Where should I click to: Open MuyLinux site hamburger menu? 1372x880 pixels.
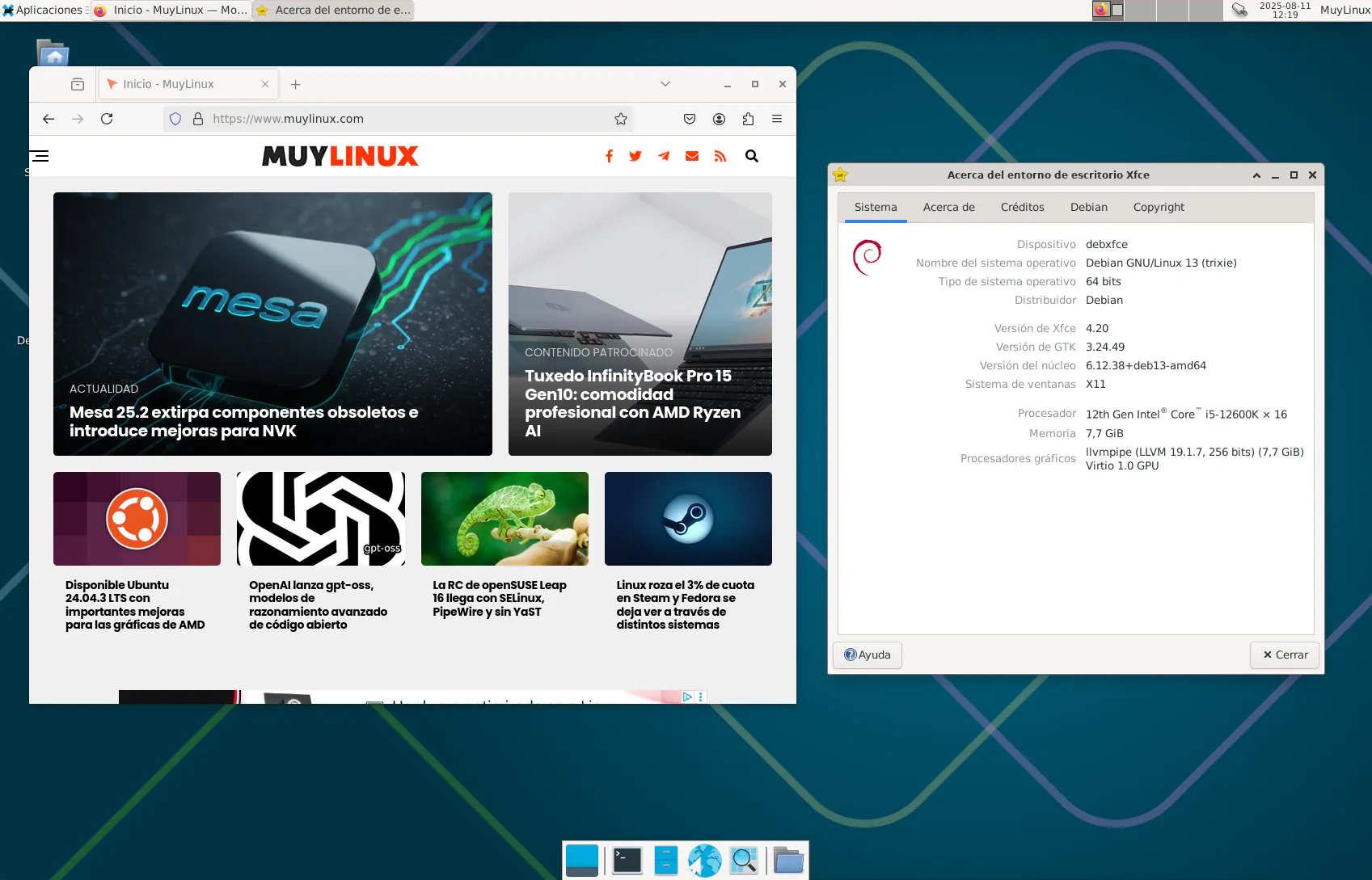pos(40,156)
